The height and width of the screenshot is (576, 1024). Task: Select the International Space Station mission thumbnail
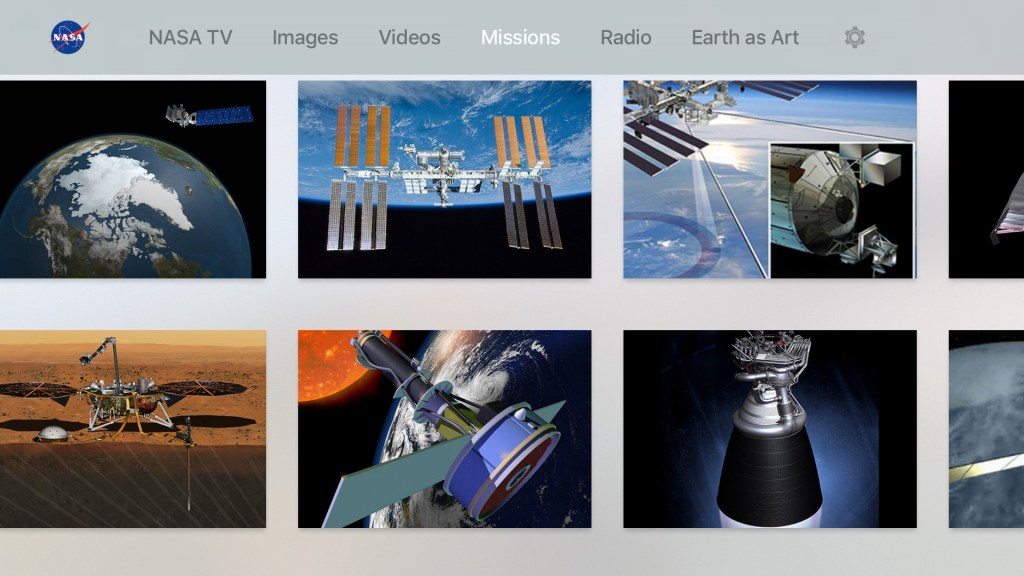point(445,180)
